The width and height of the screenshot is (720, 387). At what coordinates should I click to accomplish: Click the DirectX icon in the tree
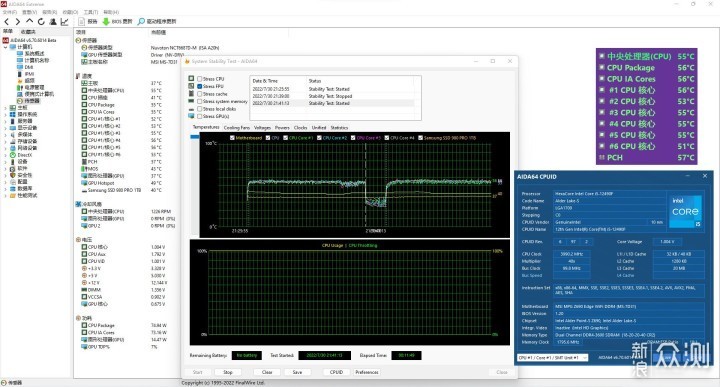[x=13, y=155]
